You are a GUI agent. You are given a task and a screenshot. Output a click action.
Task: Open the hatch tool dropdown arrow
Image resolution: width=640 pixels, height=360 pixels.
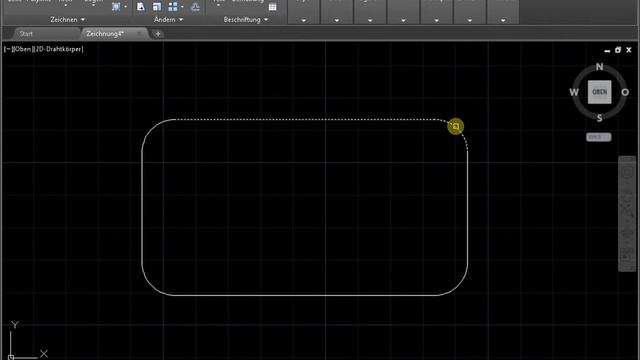pos(125,7)
